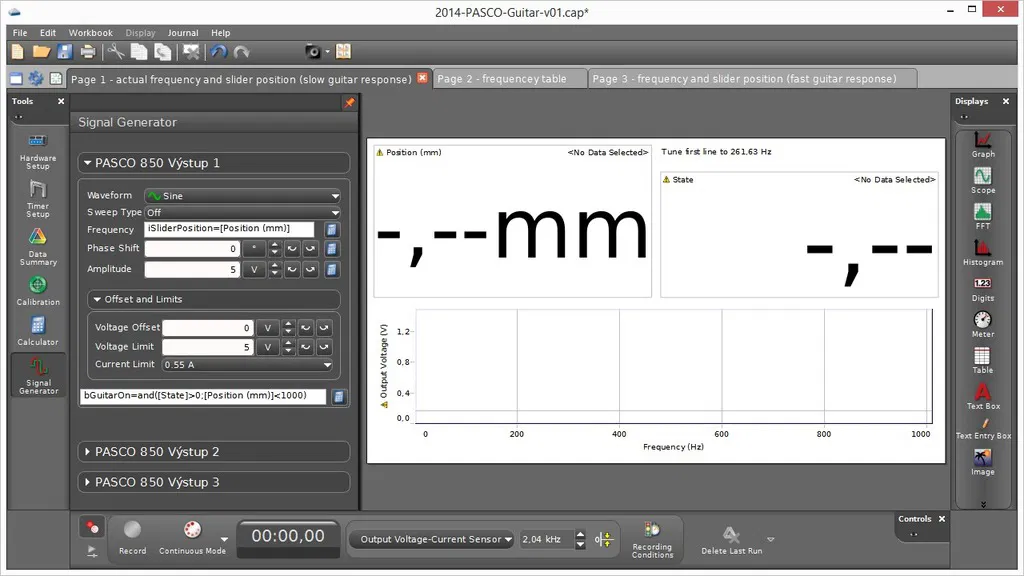Open the Sweep Type dropdown
The width and height of the screenshot is (1024, 576).
[x=243, y=212]
